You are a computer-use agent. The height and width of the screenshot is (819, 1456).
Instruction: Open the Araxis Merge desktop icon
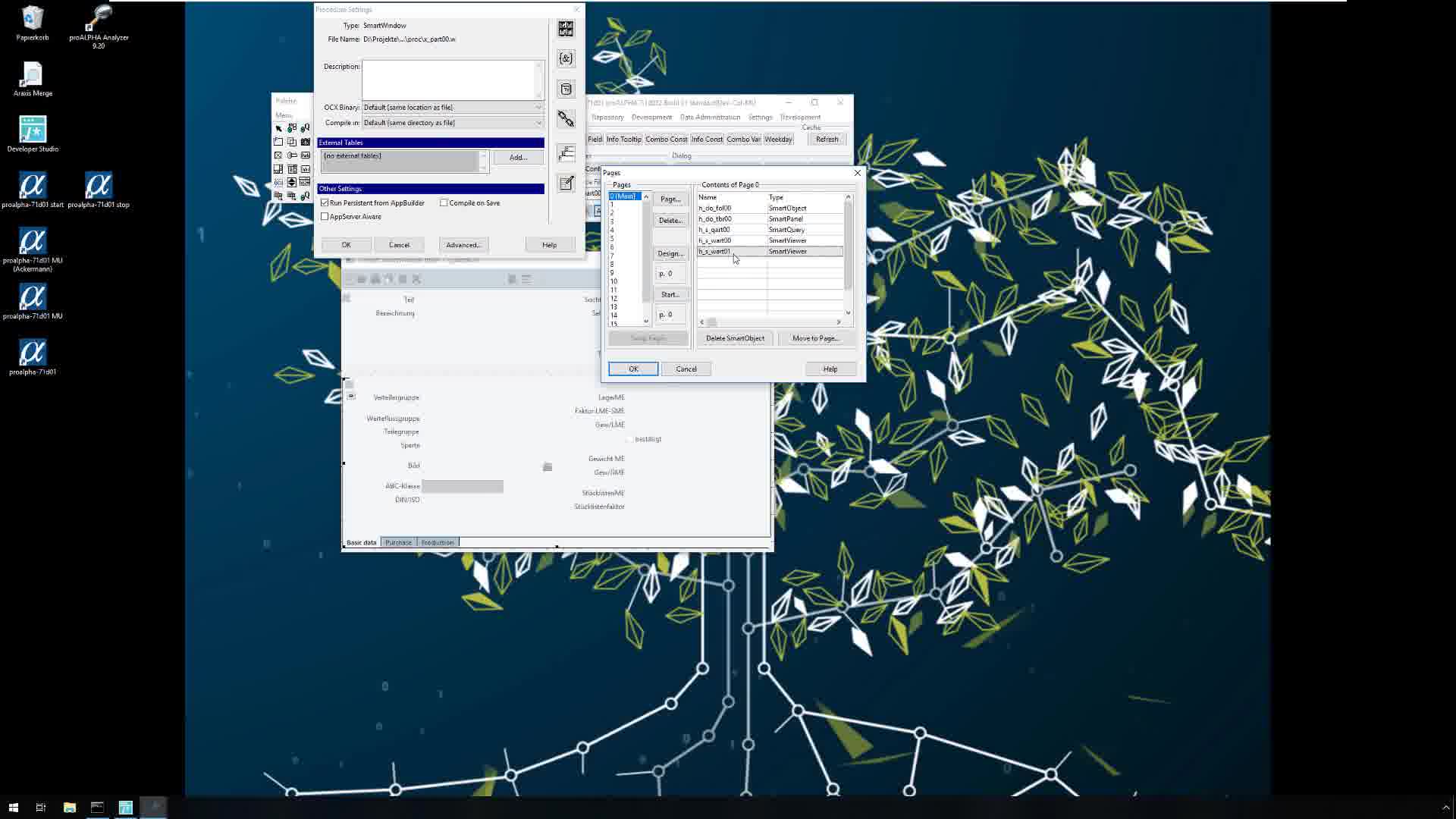click(33, 80)
